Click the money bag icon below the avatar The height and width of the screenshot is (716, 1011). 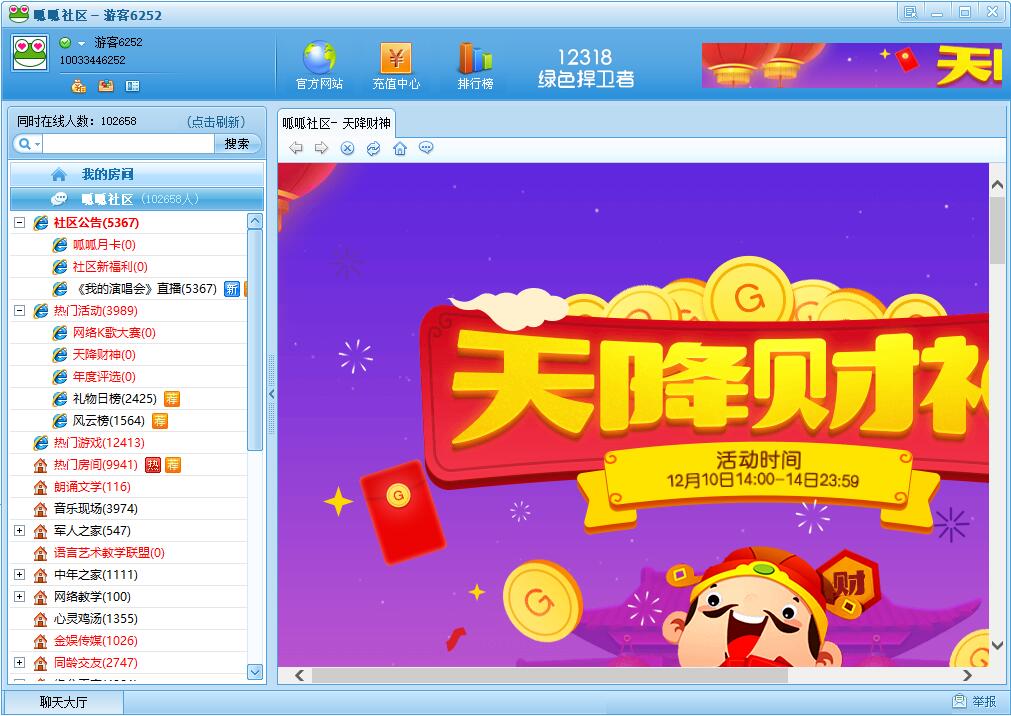79,86
